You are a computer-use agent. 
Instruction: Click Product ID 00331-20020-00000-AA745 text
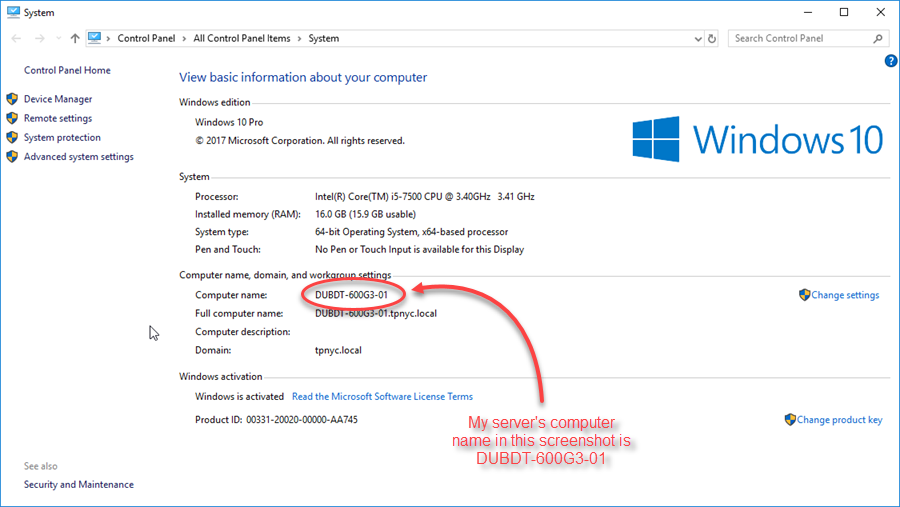(276, 420)
